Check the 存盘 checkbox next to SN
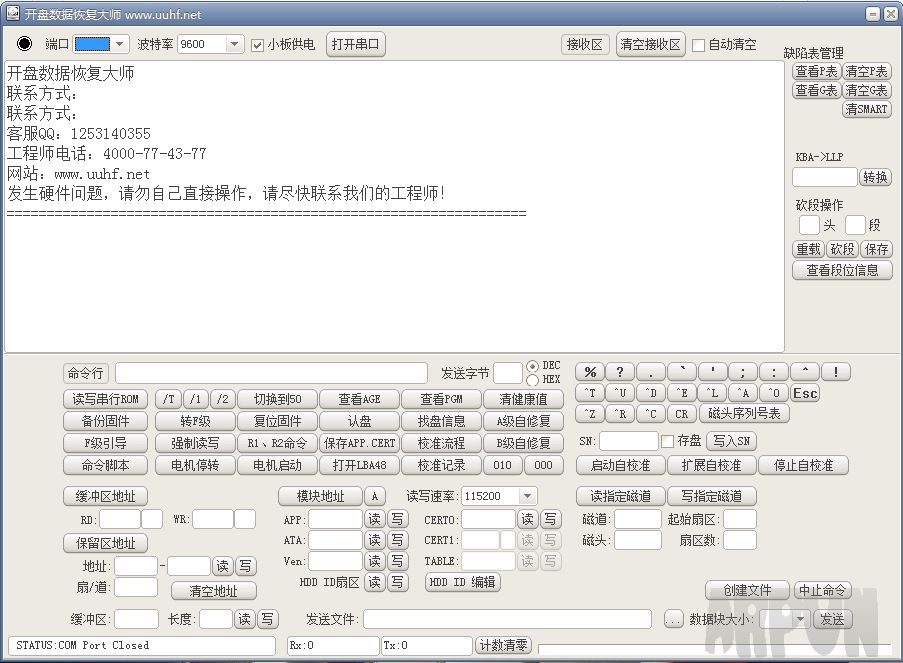The image size is (903, 663). [667, 441]
